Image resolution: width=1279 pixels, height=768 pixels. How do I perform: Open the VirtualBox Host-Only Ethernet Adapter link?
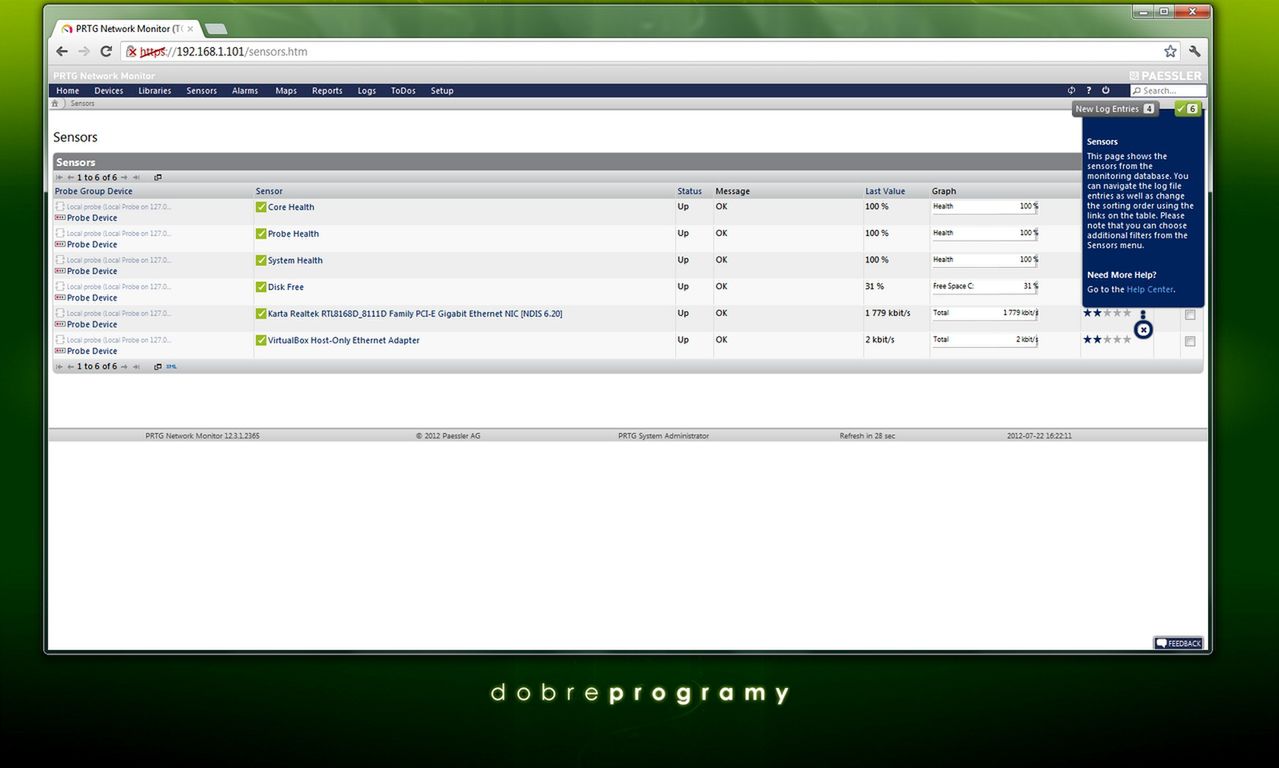(344, 340)
